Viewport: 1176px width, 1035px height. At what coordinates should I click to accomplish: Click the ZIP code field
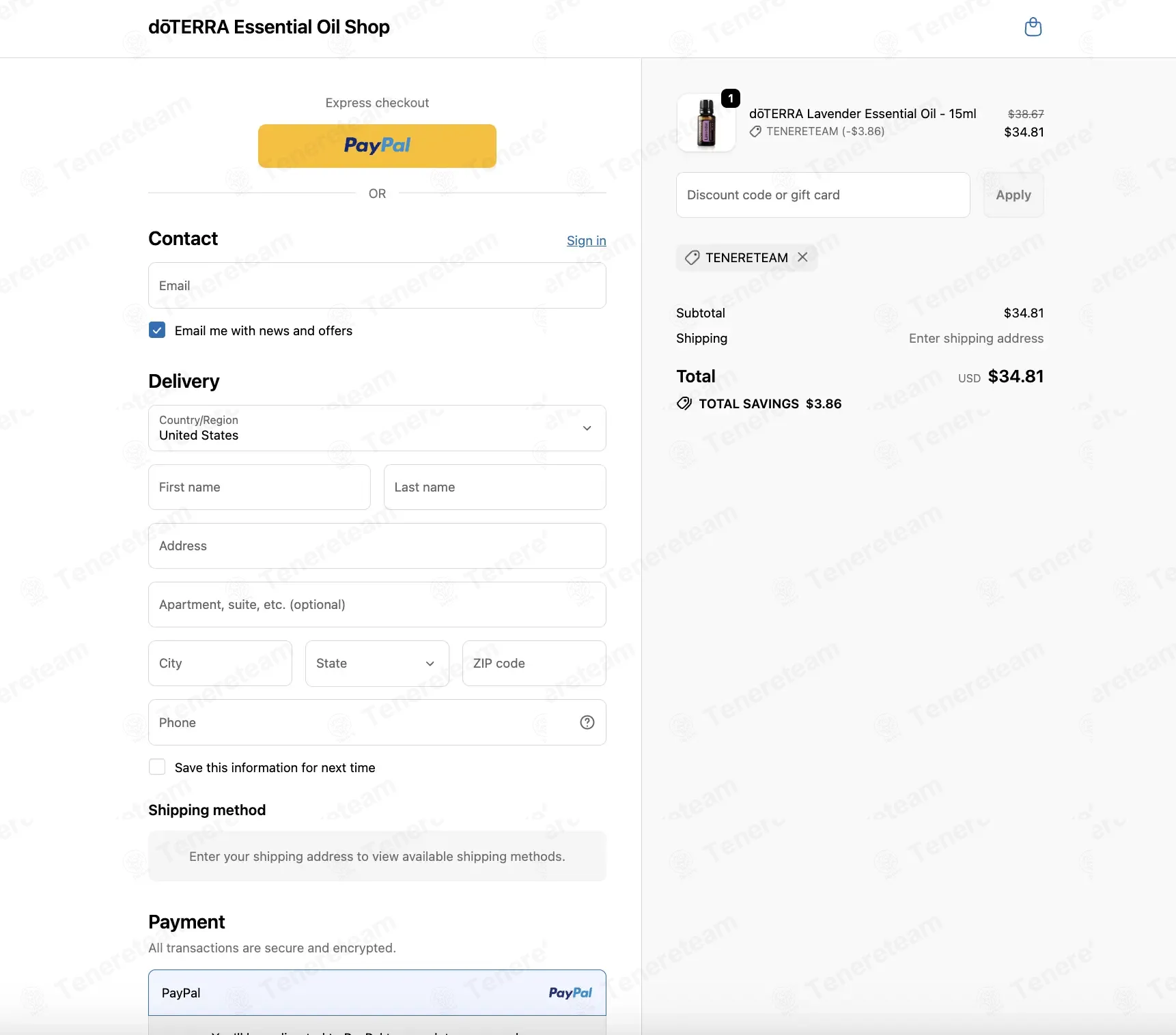[534, 664]
